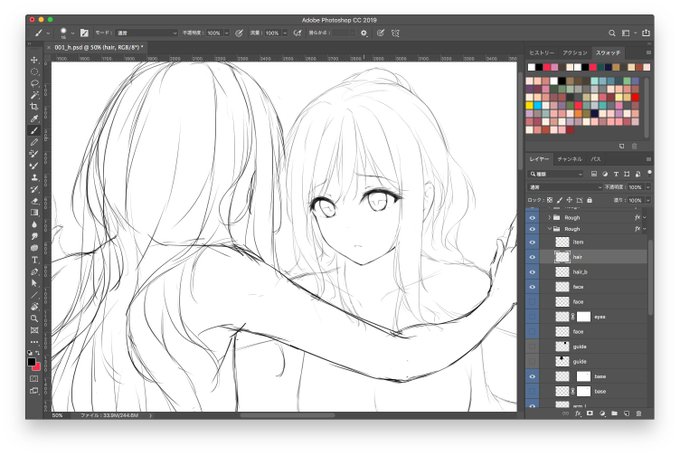Hide the 'hair' layer via eye icon
Image resolution: width=680 pixels, height=456 pixels.
532,257
